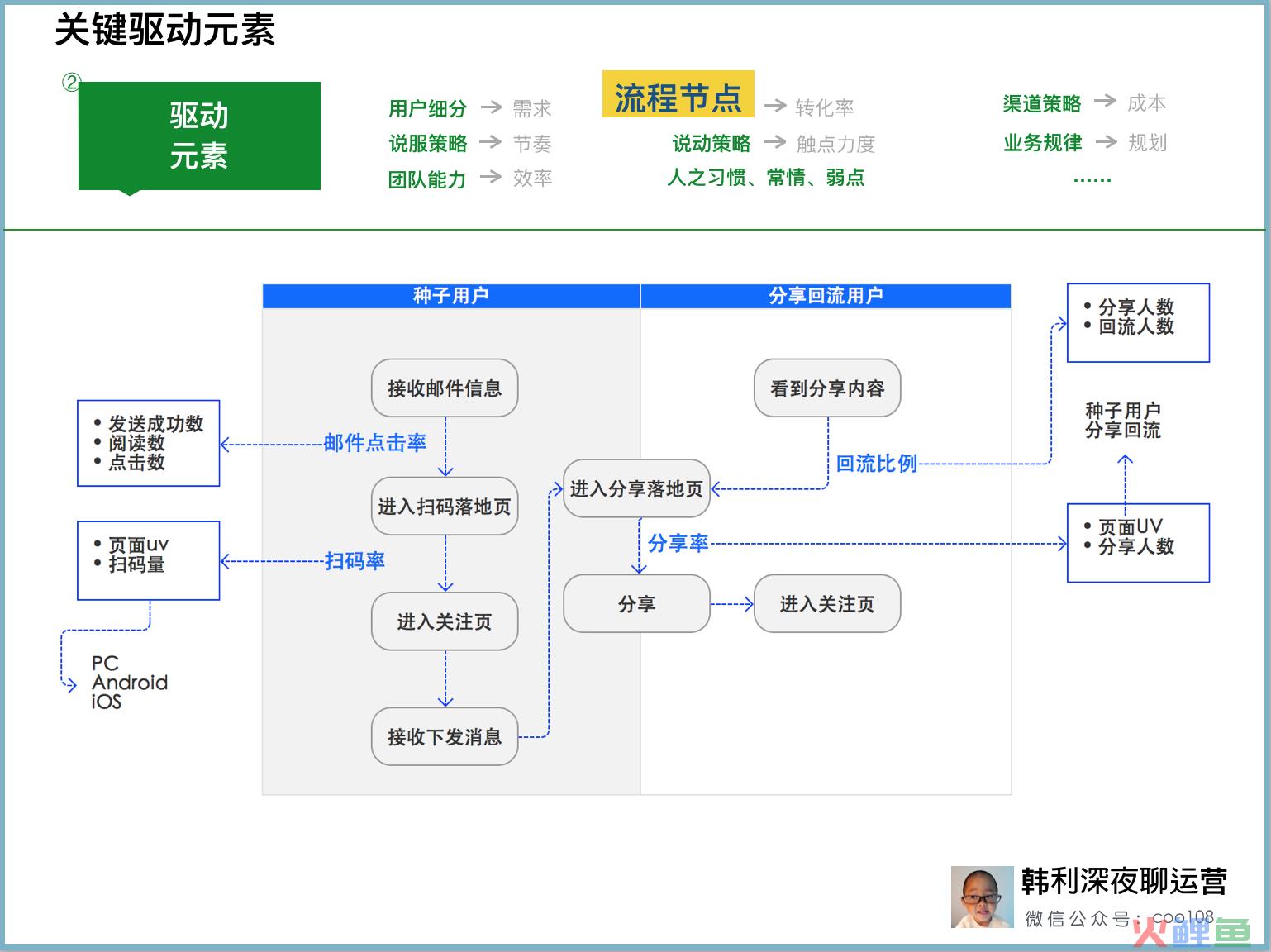The height and width of the screenshot is (952, 1271).
Task: Click the 扫码率 metric label
Action: tap(355, 561)
